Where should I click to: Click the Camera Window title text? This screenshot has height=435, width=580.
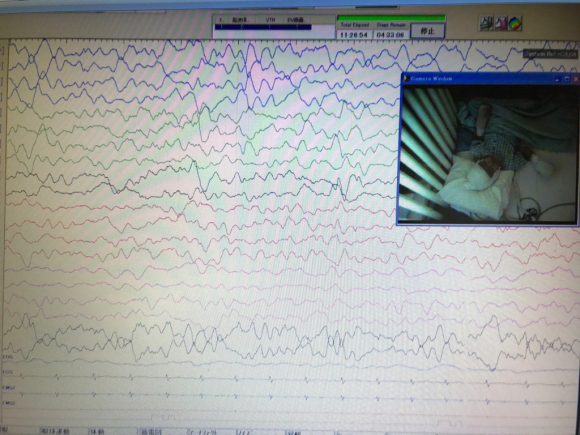click(432, 79)
